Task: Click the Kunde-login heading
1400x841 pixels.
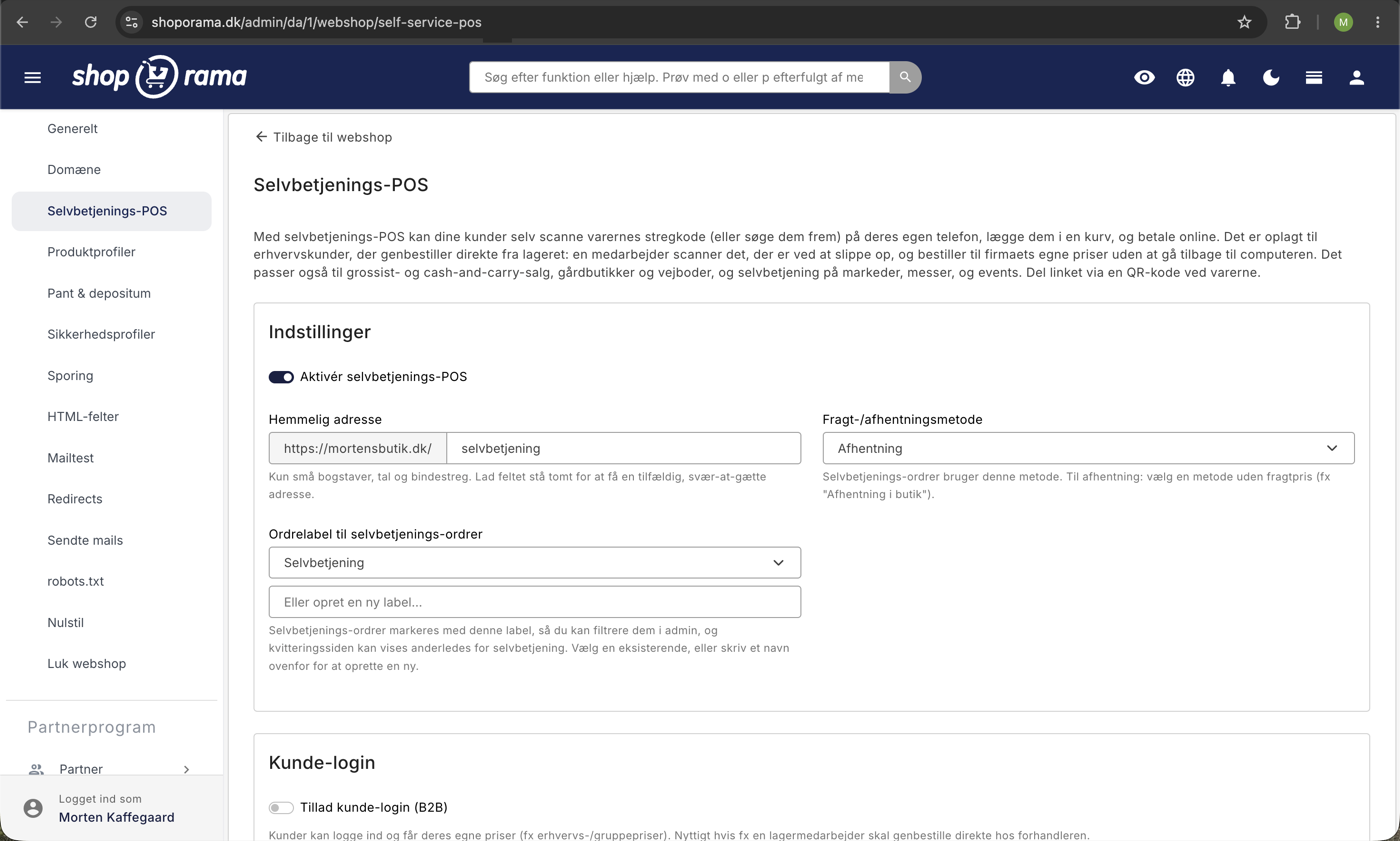Action: (322, 762)
